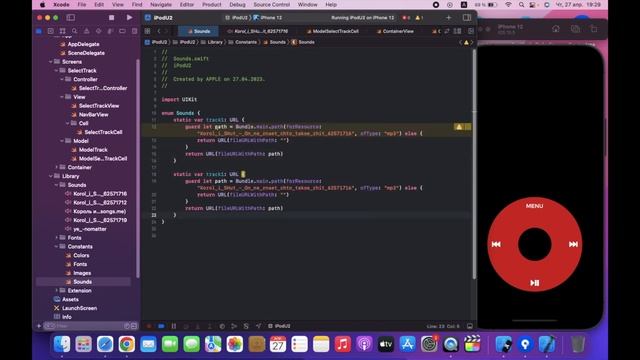
Task: Tap next track on simulator wheel
Action: (573, 244)
